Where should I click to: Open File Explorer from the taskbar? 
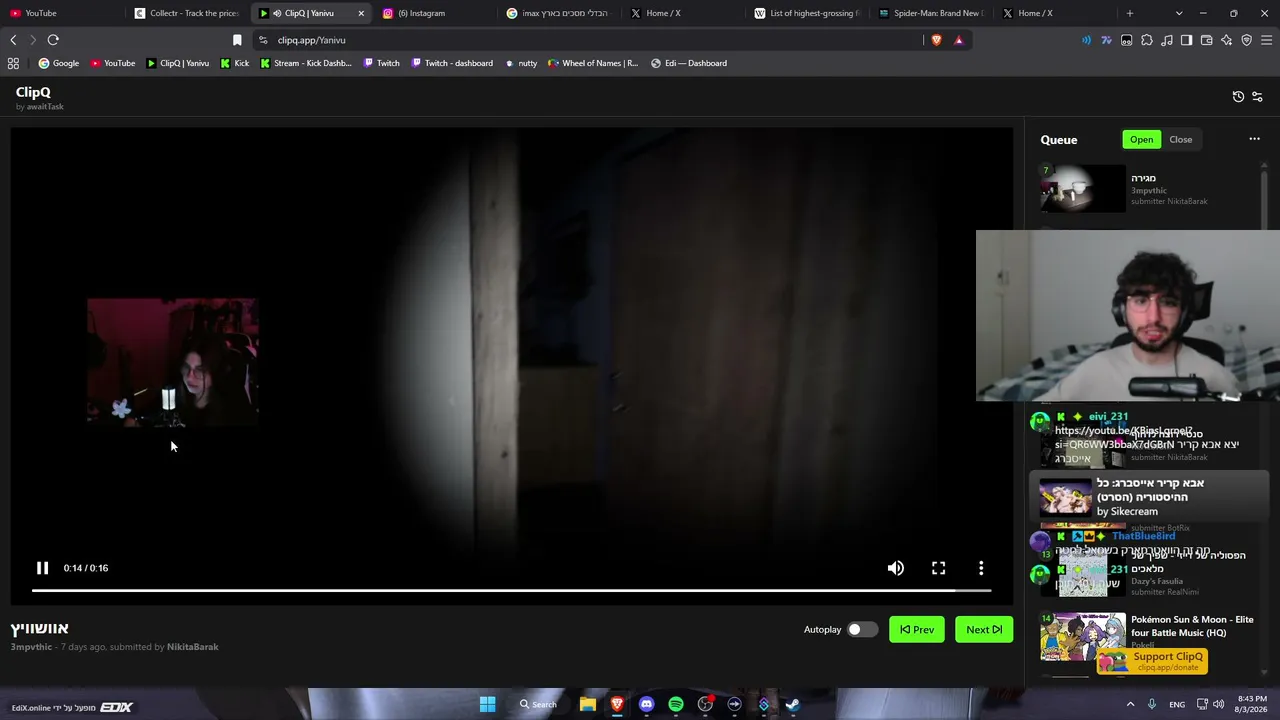pyautogui.click(x=588, y=704)
